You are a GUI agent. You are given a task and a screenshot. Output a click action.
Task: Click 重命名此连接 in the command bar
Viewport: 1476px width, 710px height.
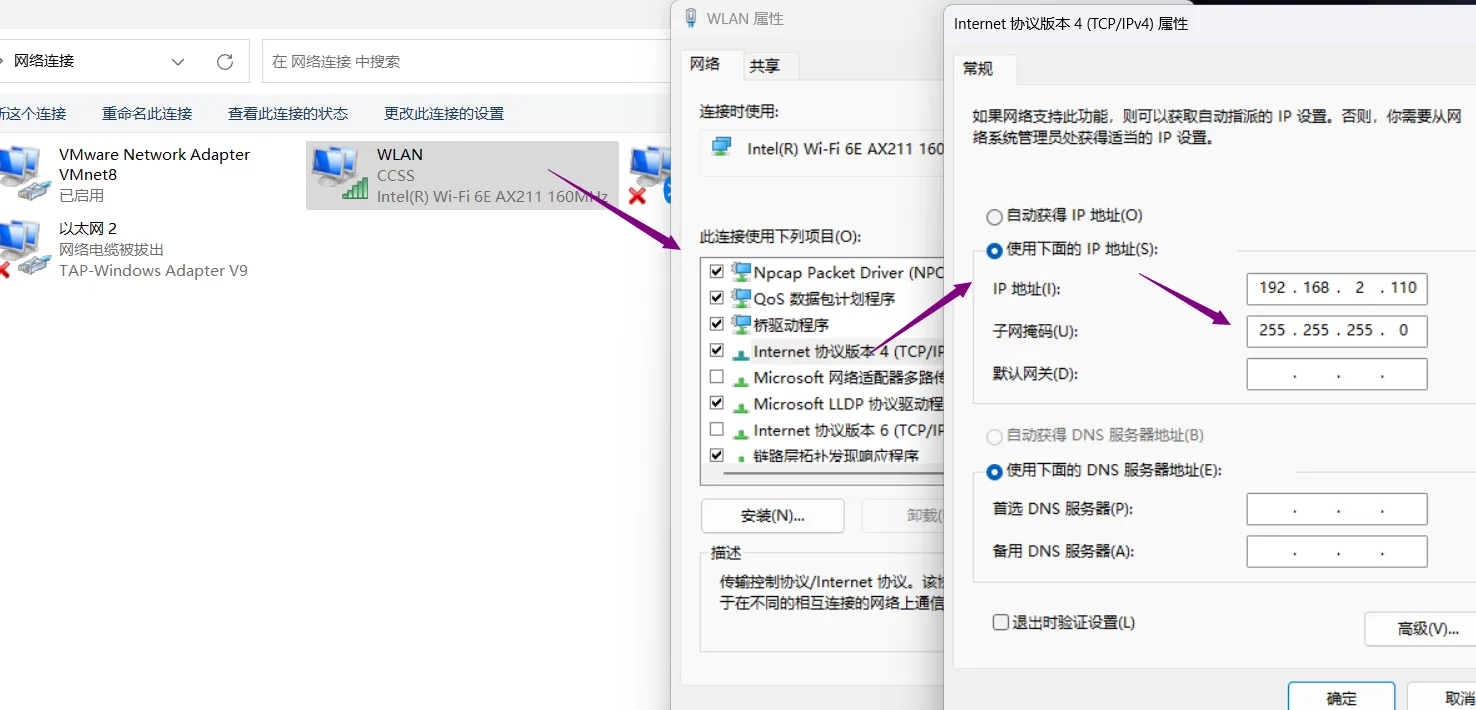tap(147, 114)
